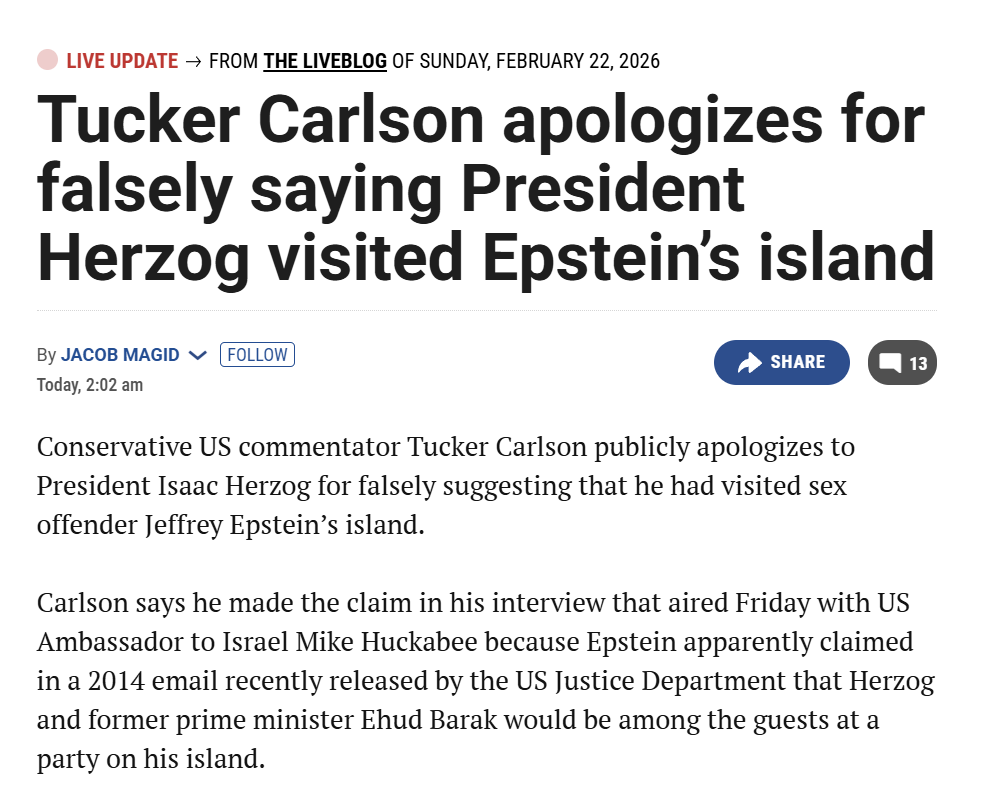Click the By label before author name

46,355
